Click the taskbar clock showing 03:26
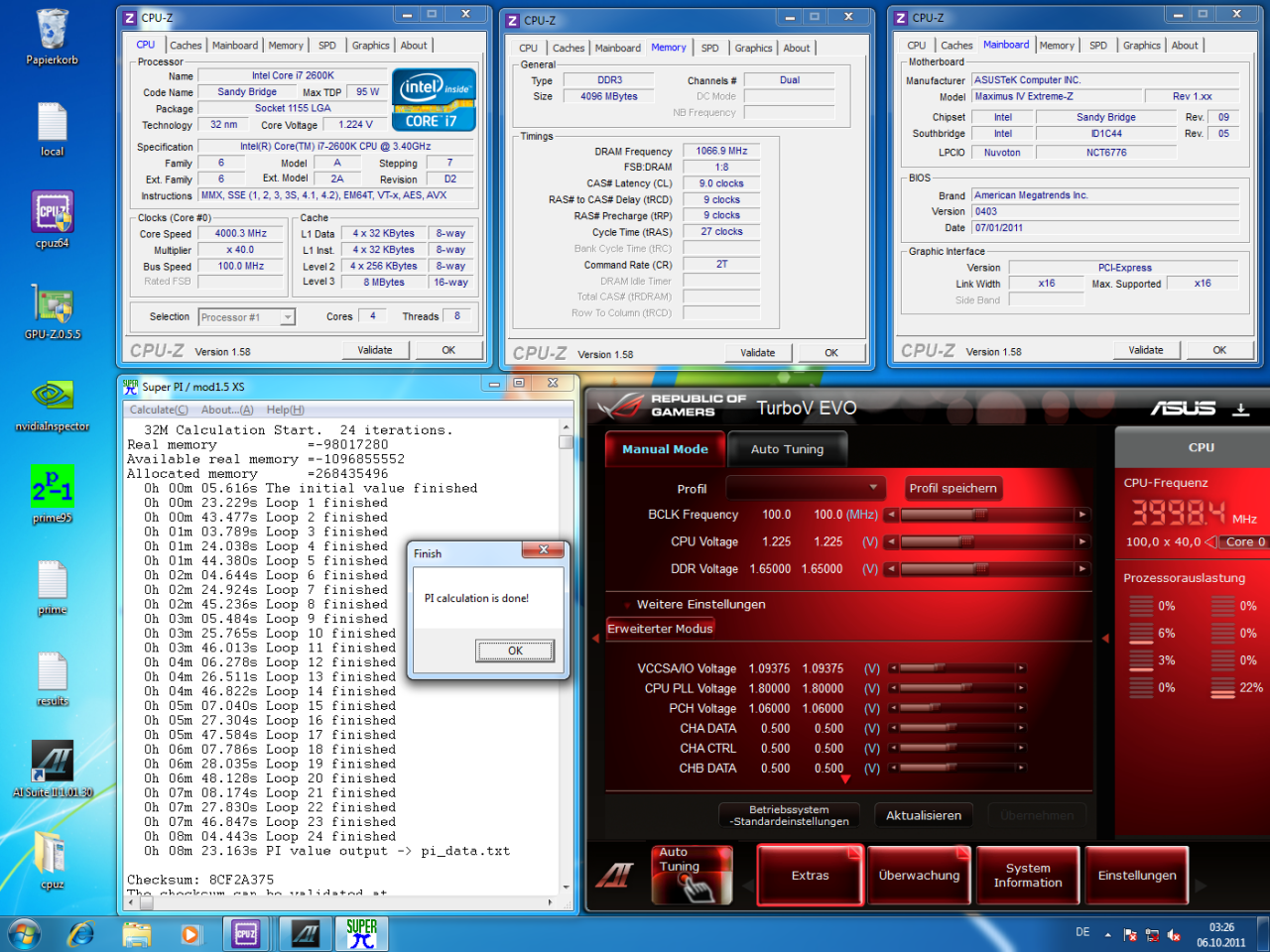1270x952 pixels. point(1221,934)
